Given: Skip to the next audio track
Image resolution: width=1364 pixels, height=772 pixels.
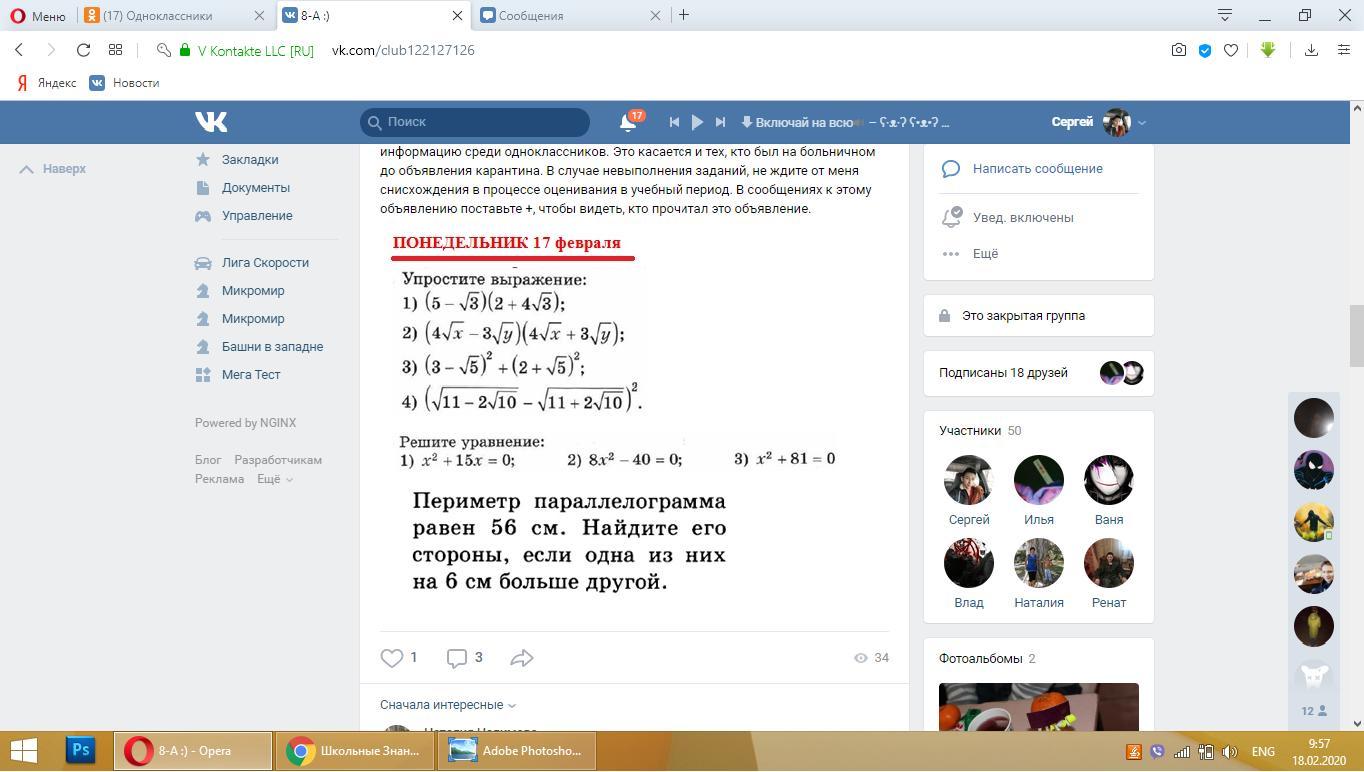Looking at the screenshot, I should (720, 122).
